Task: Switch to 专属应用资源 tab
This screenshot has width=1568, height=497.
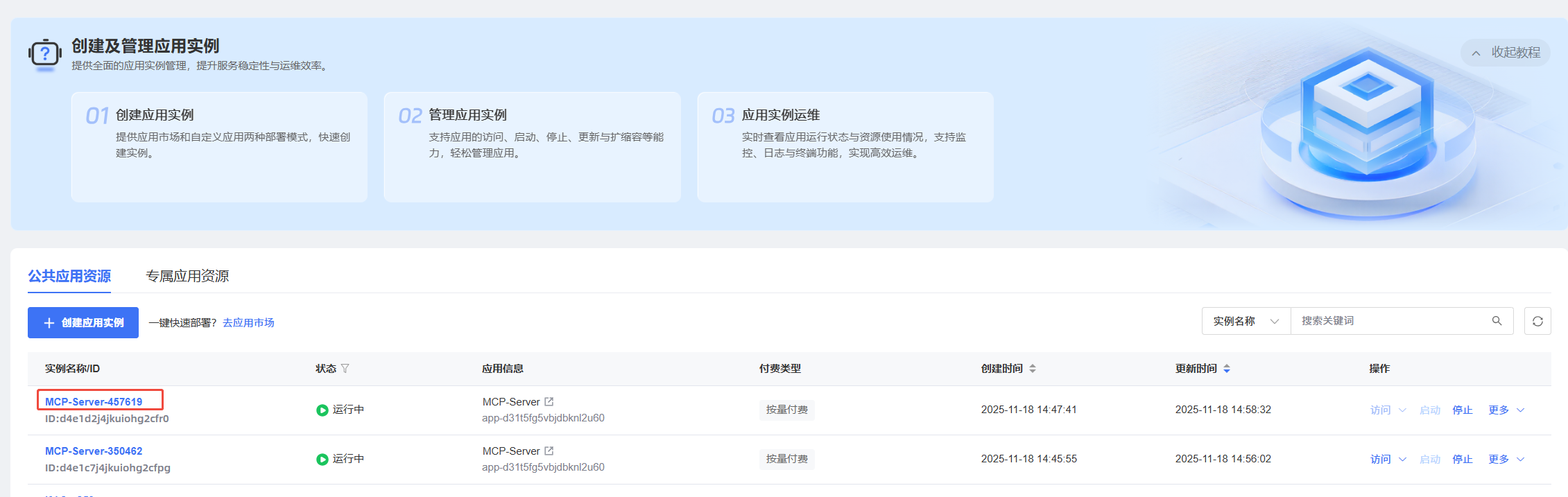Action: click(187, 276)
